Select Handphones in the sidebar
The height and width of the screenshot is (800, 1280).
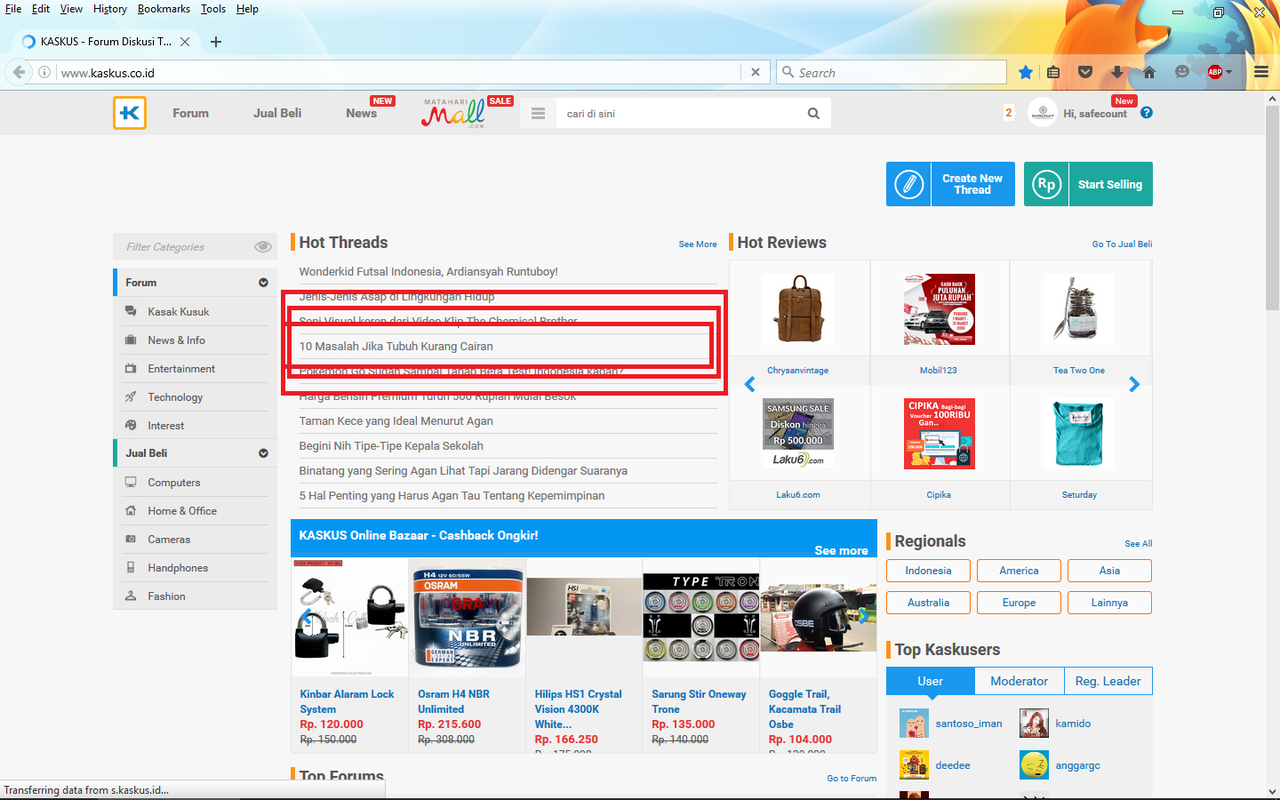(x=178, y=568)
